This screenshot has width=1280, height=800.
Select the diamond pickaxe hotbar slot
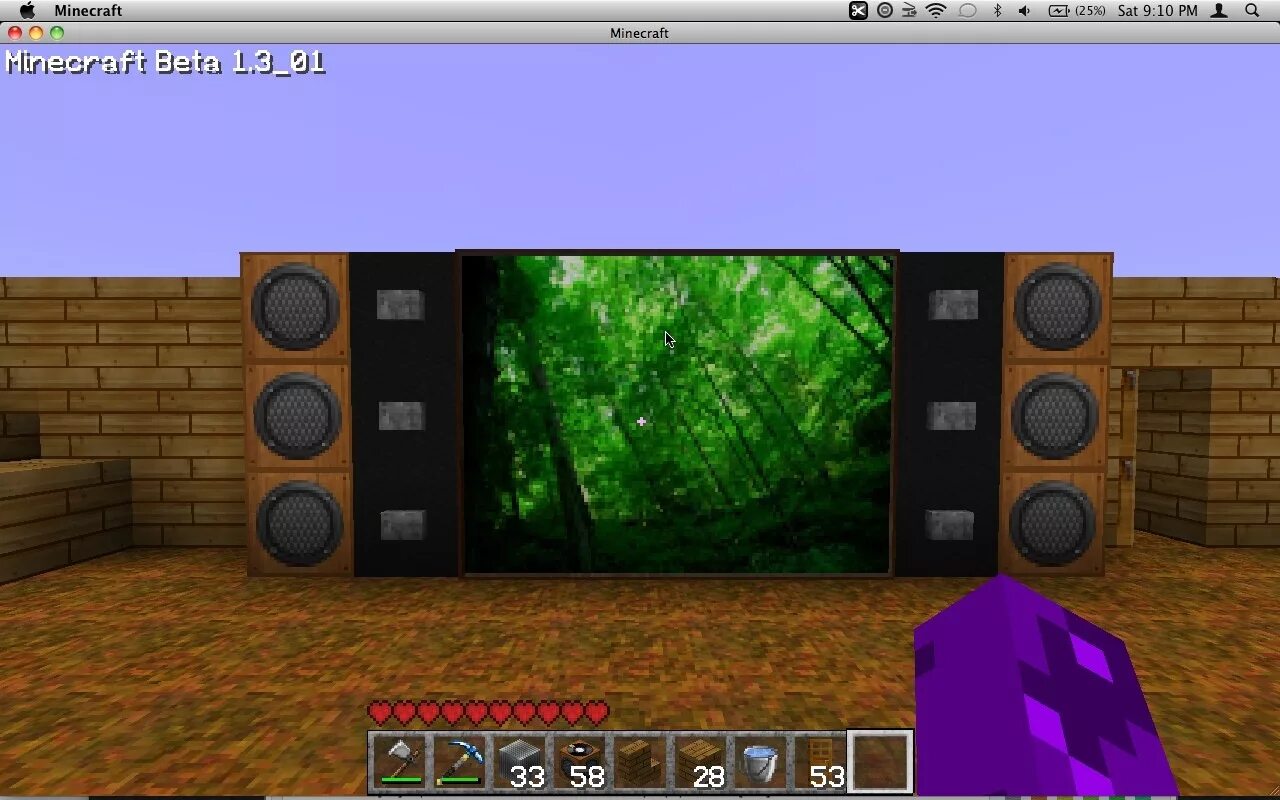(x=460, y=763)
